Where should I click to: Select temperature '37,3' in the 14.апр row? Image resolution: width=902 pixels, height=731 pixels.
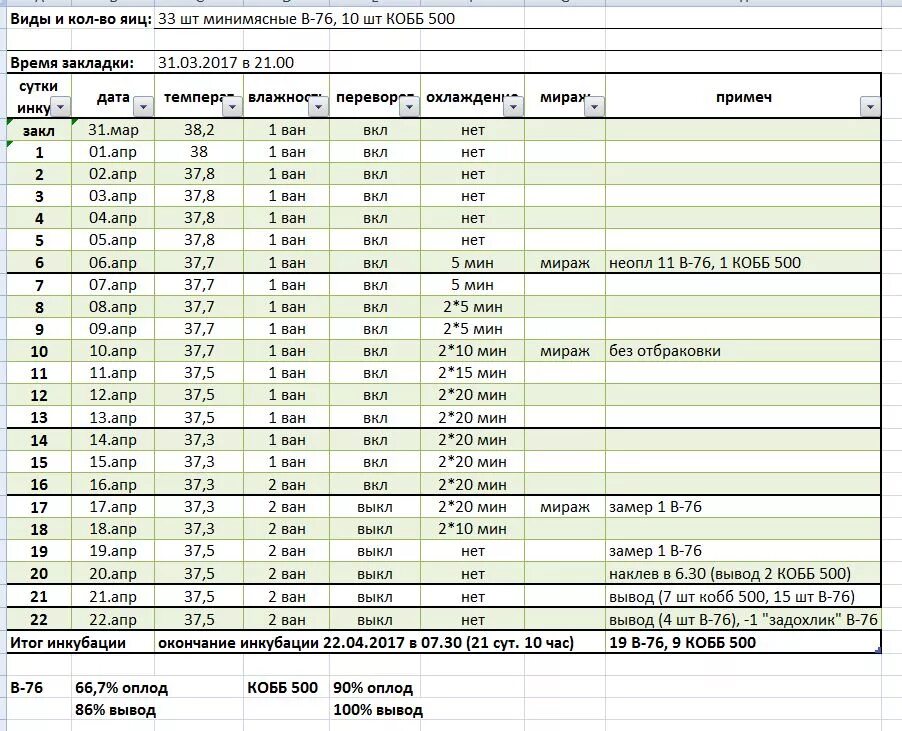(199, 440)
